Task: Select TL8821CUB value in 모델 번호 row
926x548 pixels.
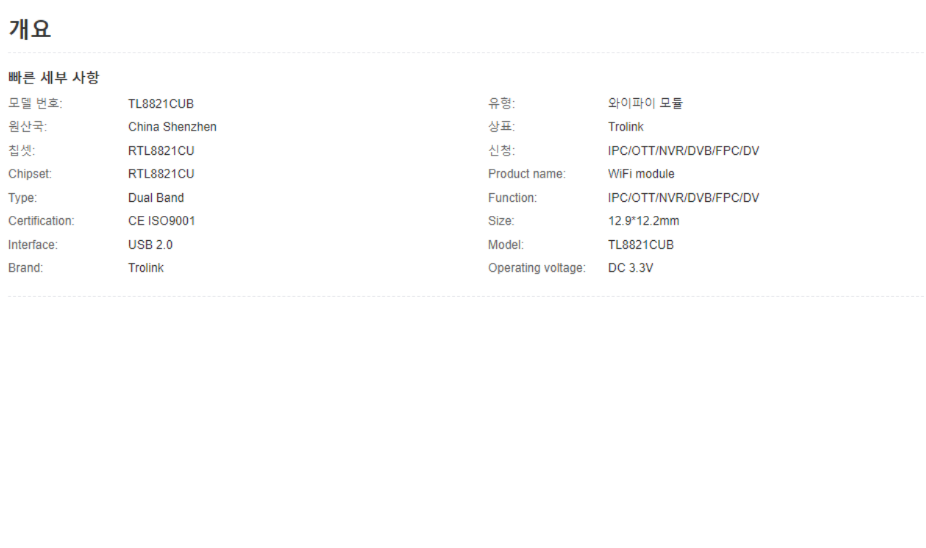Action: [161, 104]
